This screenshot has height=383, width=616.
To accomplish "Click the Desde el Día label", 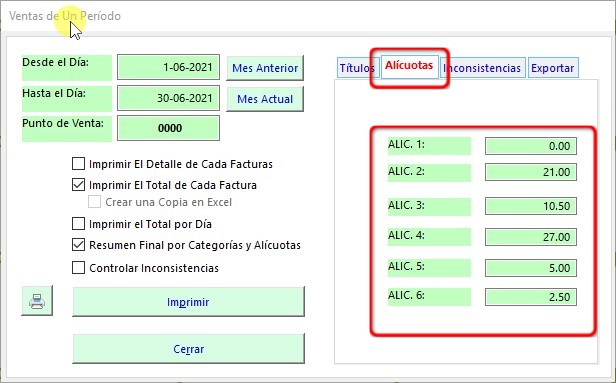I will pyautogui.click(x=67, y=68).
